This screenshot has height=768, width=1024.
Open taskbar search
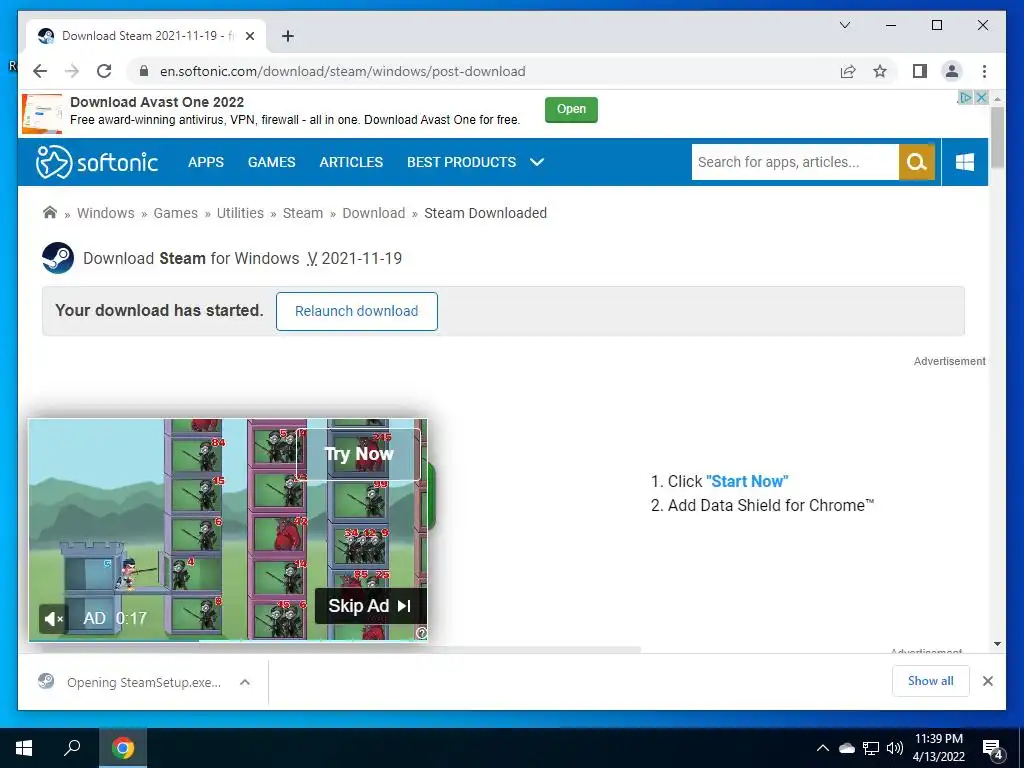(x=72, y=748)
